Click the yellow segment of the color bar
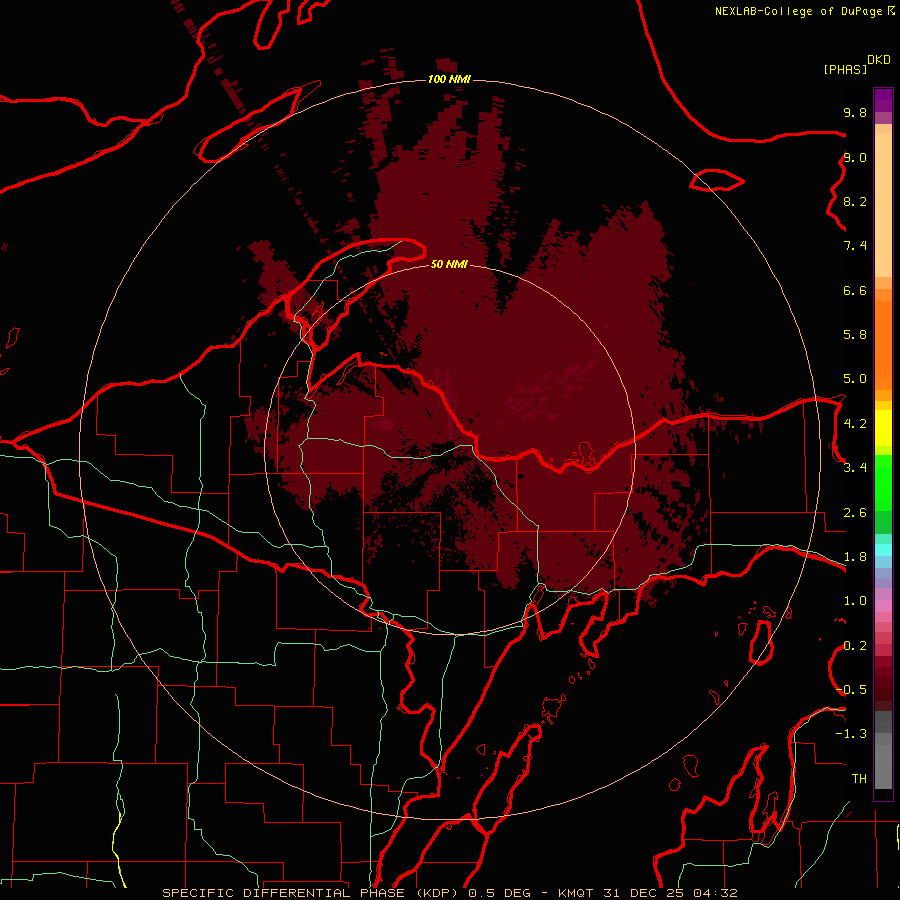 883,428
